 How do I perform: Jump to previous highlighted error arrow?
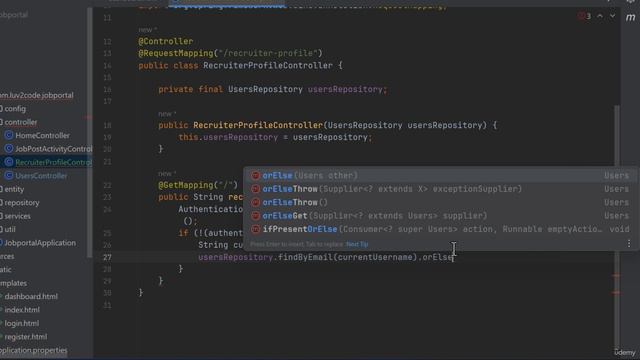click(x=600, y=16)
